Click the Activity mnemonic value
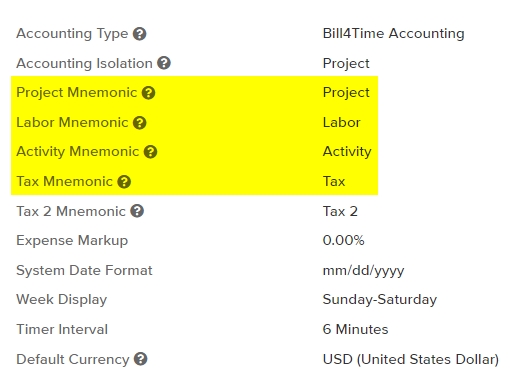Screen dimensions: 518x386 [347, 152]
